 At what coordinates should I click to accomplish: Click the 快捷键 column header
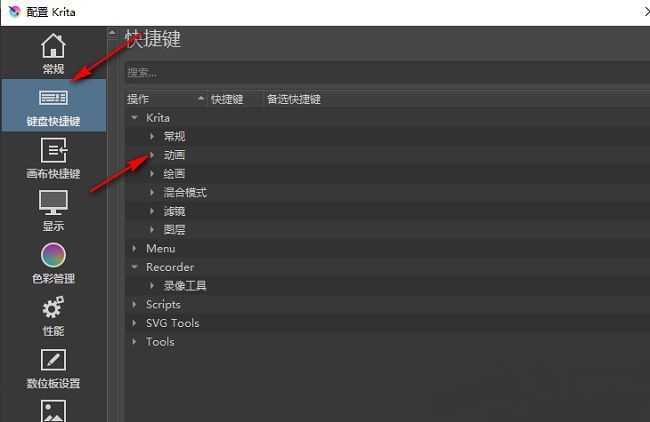coord(232,99)
